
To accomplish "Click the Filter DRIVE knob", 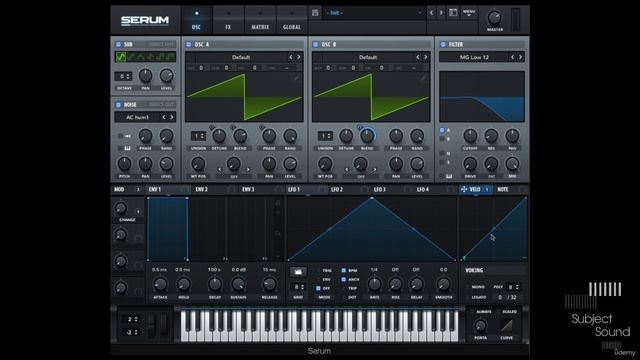I will tap(470, 164).
